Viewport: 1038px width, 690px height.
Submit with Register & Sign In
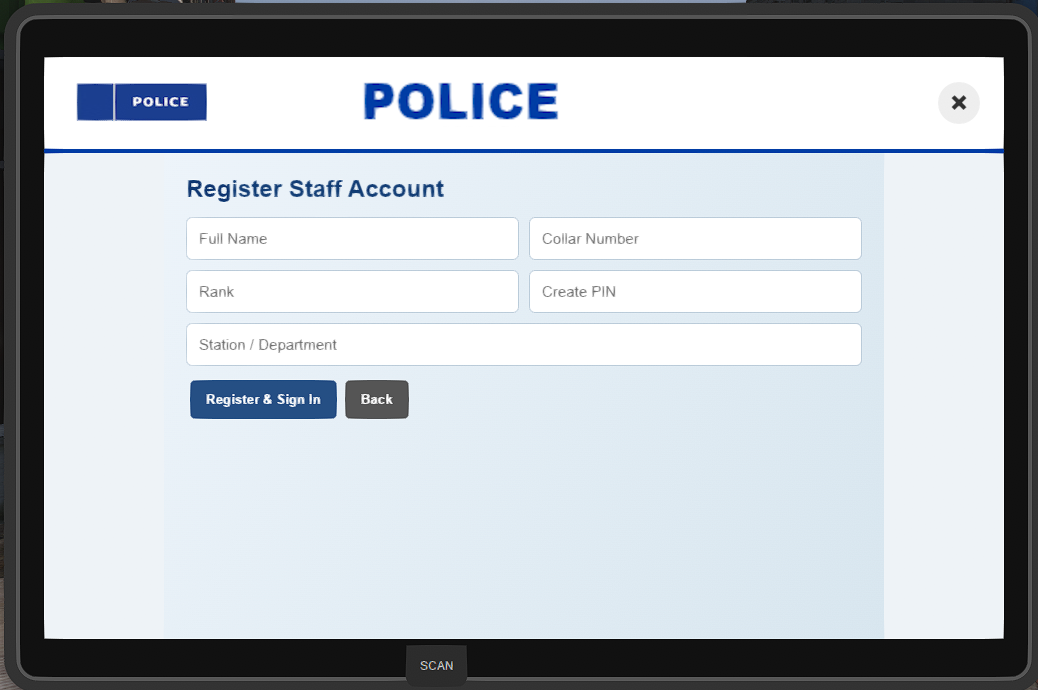(263, 399)
